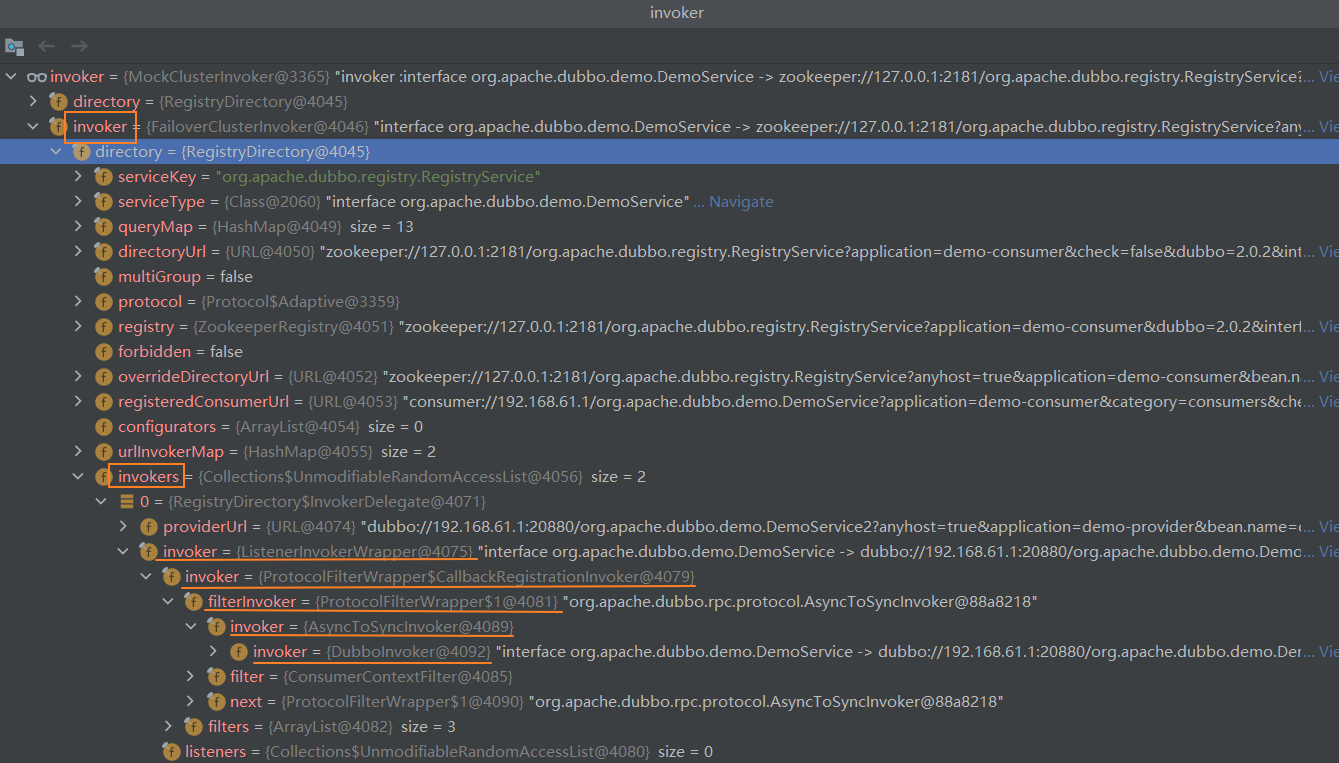The image size is (1339, 763).
Task: Click field icon beside providerUrl
Action: coord(148,527)
